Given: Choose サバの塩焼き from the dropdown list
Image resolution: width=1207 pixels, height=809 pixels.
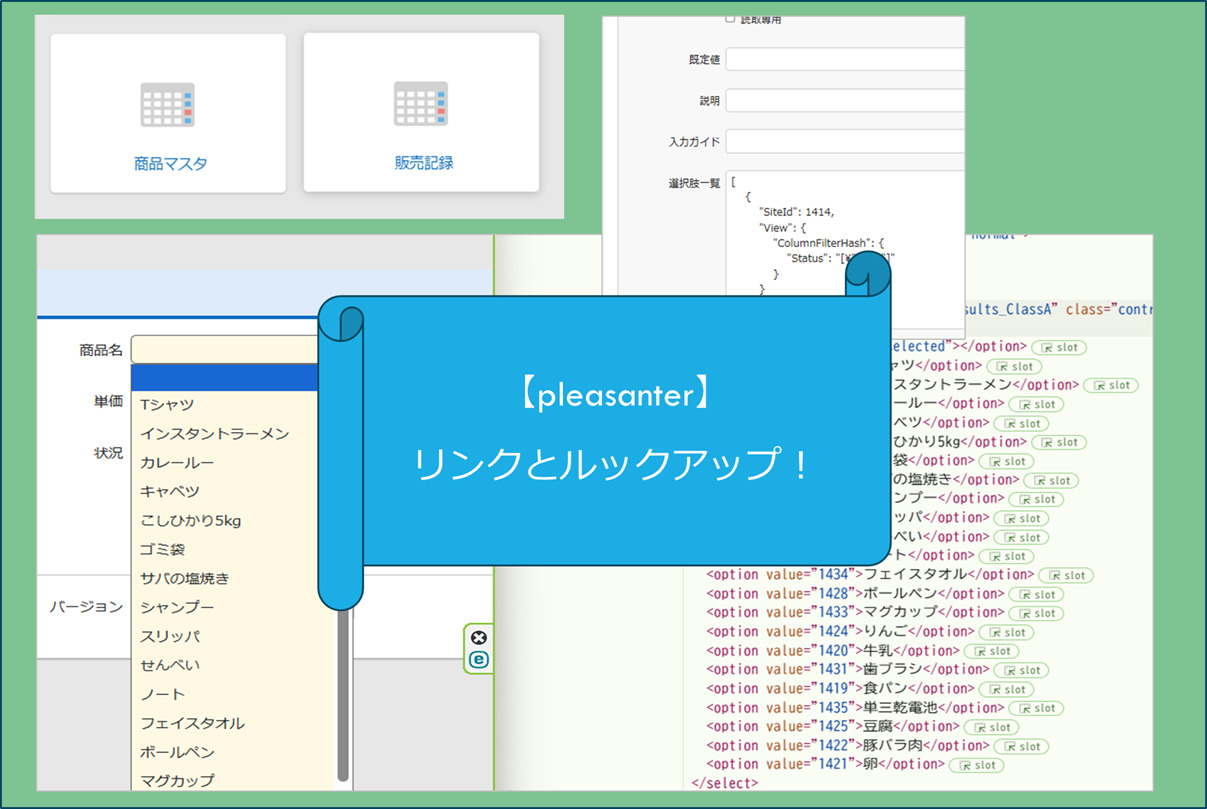Looking at the screenshot, I should (x=185, y=579).
